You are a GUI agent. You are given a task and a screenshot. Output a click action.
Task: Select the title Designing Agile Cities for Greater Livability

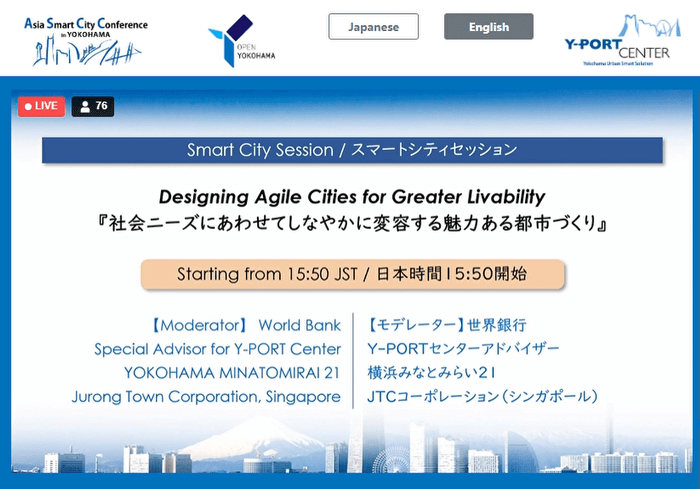pos(352,197)
